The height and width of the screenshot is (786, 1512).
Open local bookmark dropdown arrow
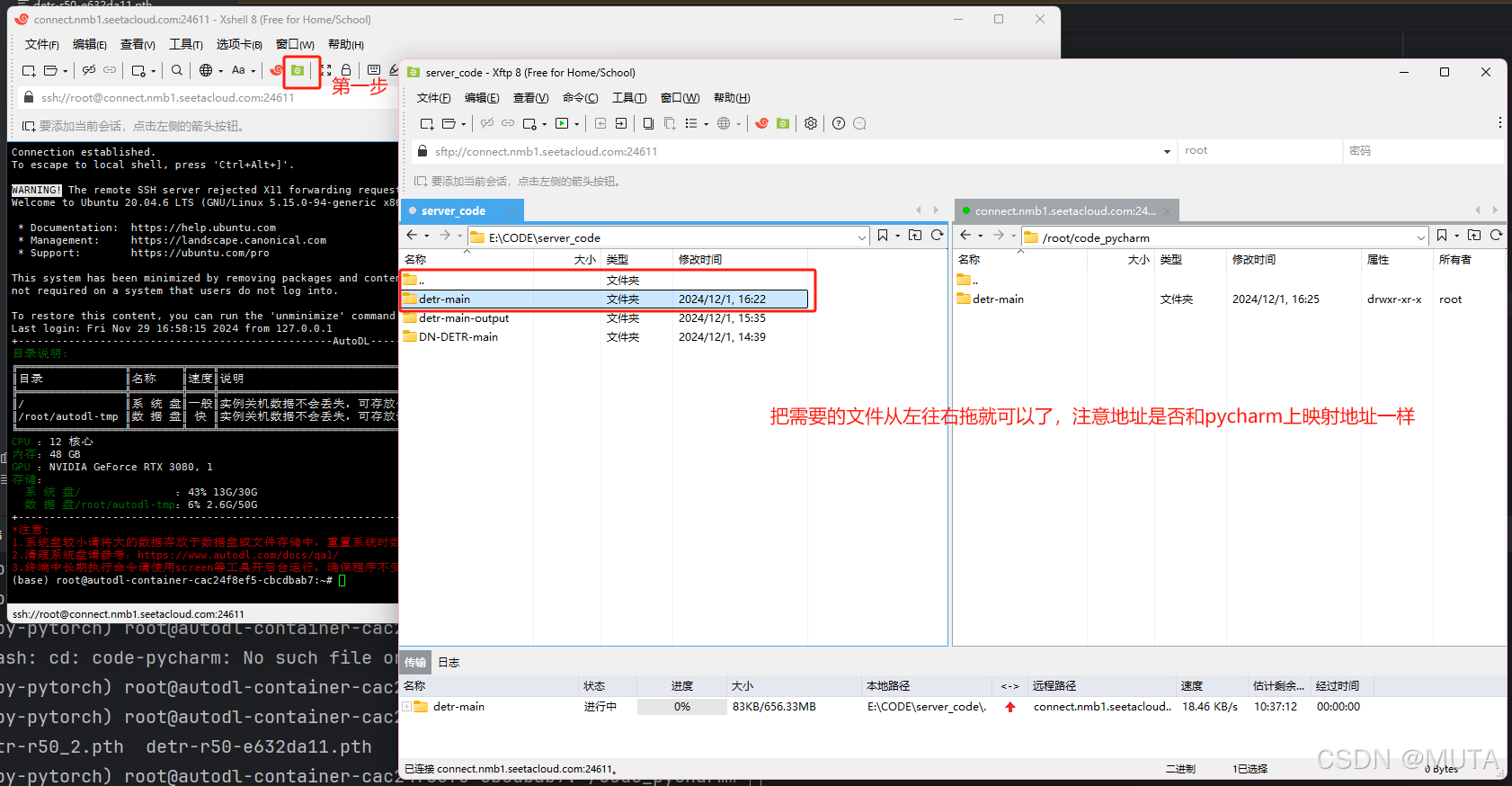(x=897, y=236)
